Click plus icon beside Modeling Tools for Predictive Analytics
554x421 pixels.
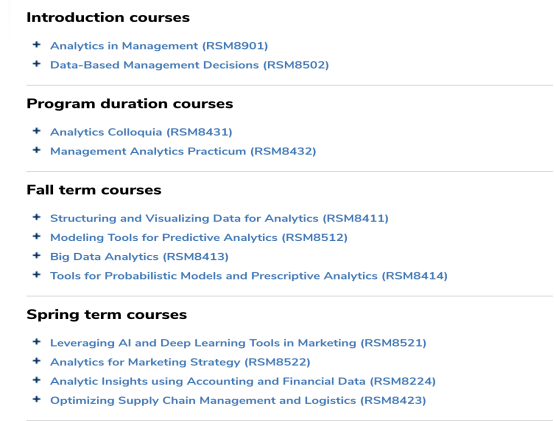tap(36, 236)
